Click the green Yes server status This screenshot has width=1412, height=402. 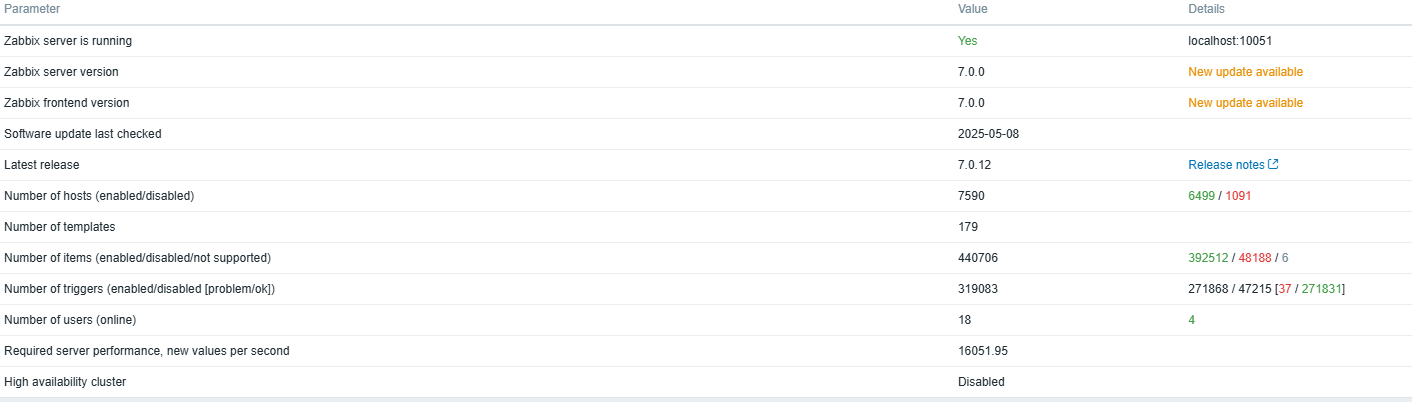click(x=967, y=41)
